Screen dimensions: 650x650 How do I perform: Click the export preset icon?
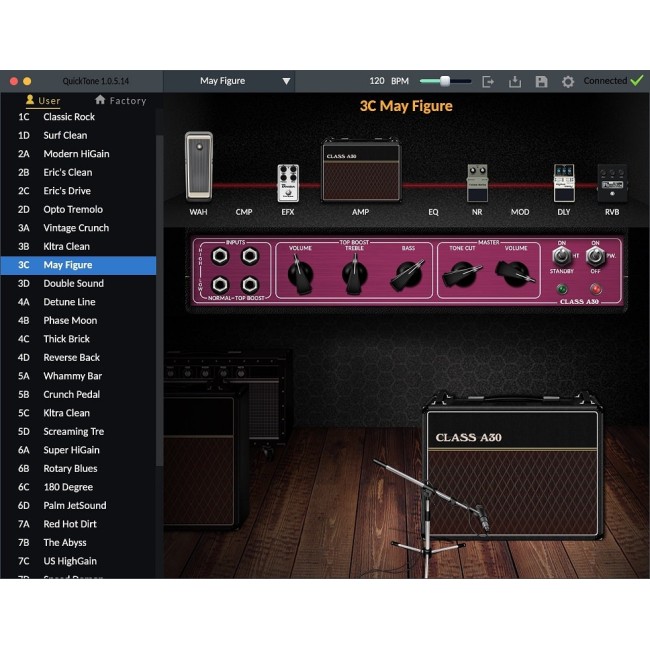click(x=489, y=81)
